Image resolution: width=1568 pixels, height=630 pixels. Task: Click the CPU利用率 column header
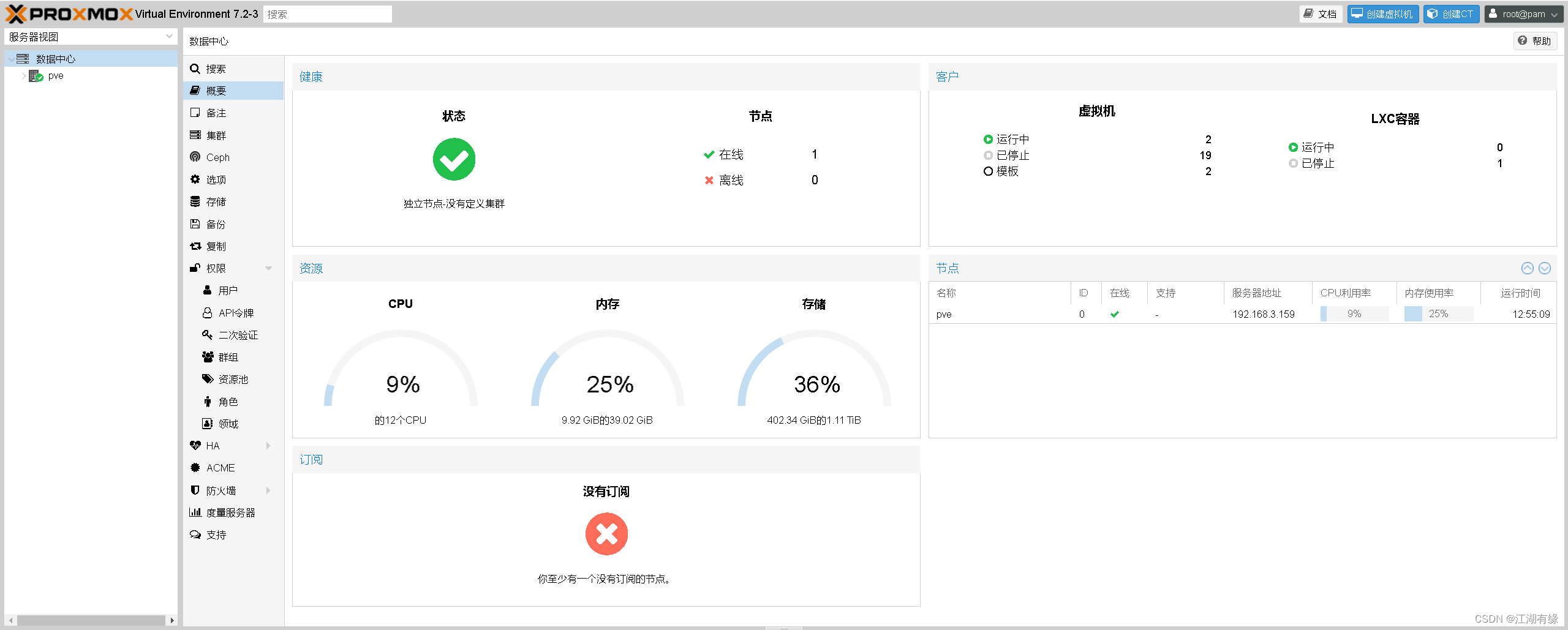coord(1354,293)
